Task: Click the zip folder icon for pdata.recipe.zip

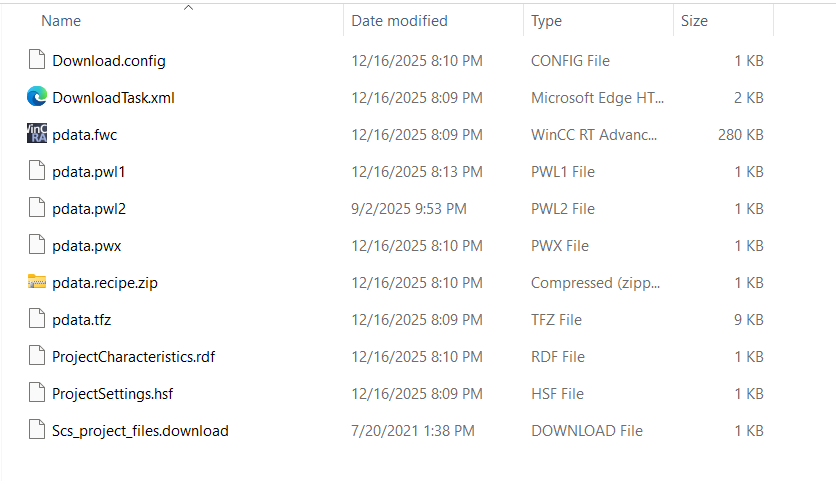Action: 37,282
